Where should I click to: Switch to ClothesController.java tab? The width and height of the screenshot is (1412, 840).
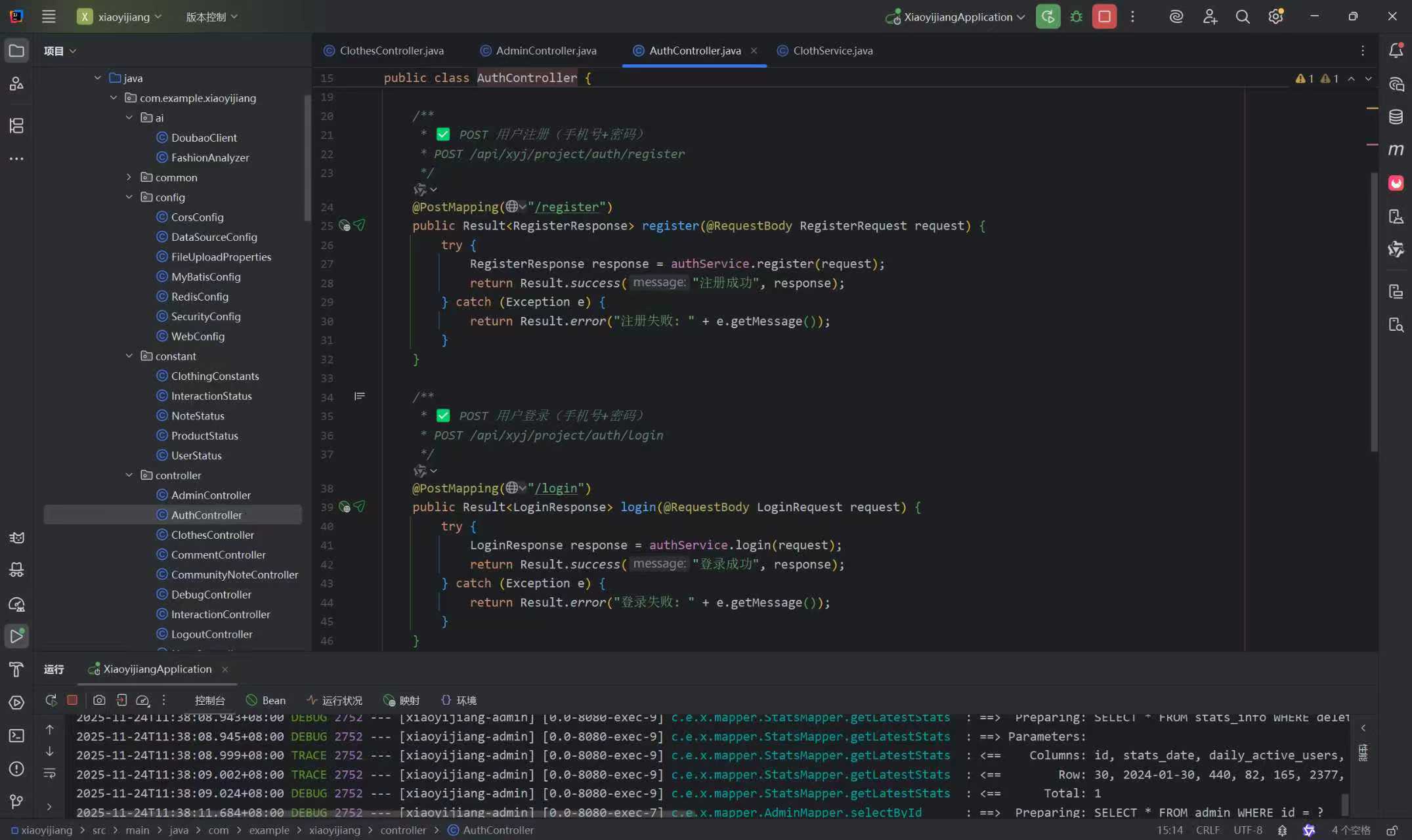click(x=391, y=51)
